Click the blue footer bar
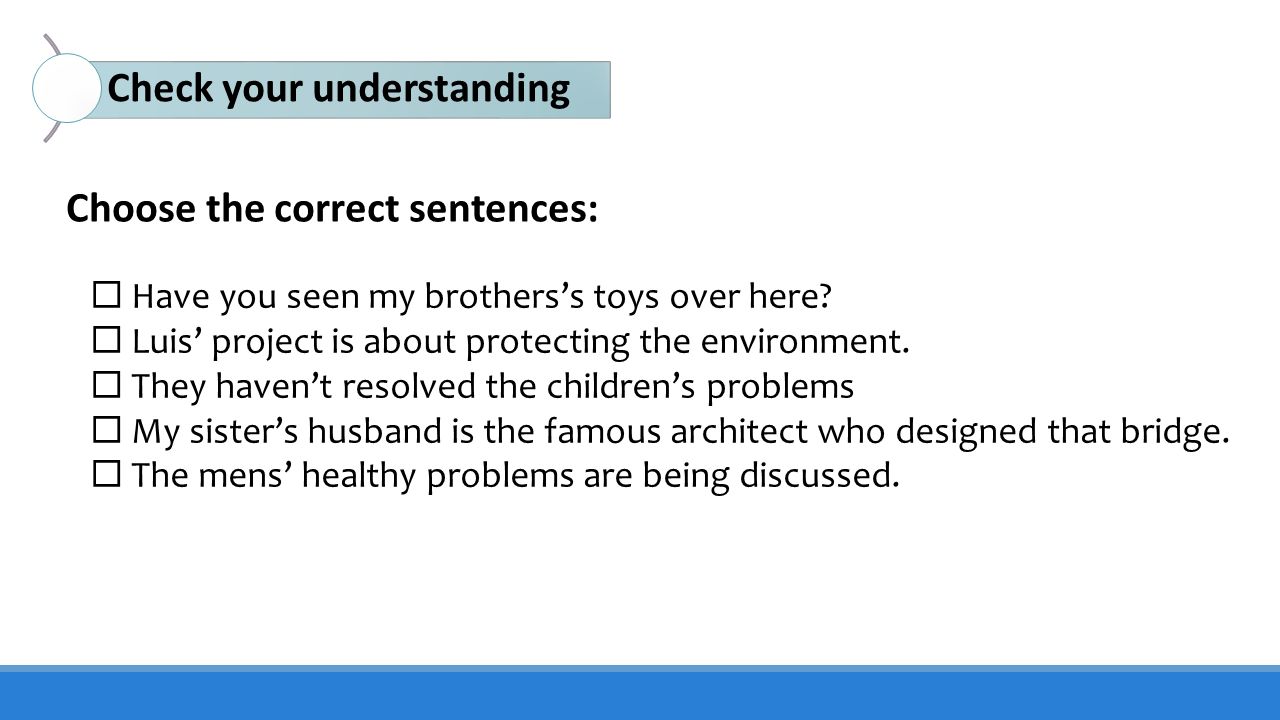 click(x=640, y=696)
